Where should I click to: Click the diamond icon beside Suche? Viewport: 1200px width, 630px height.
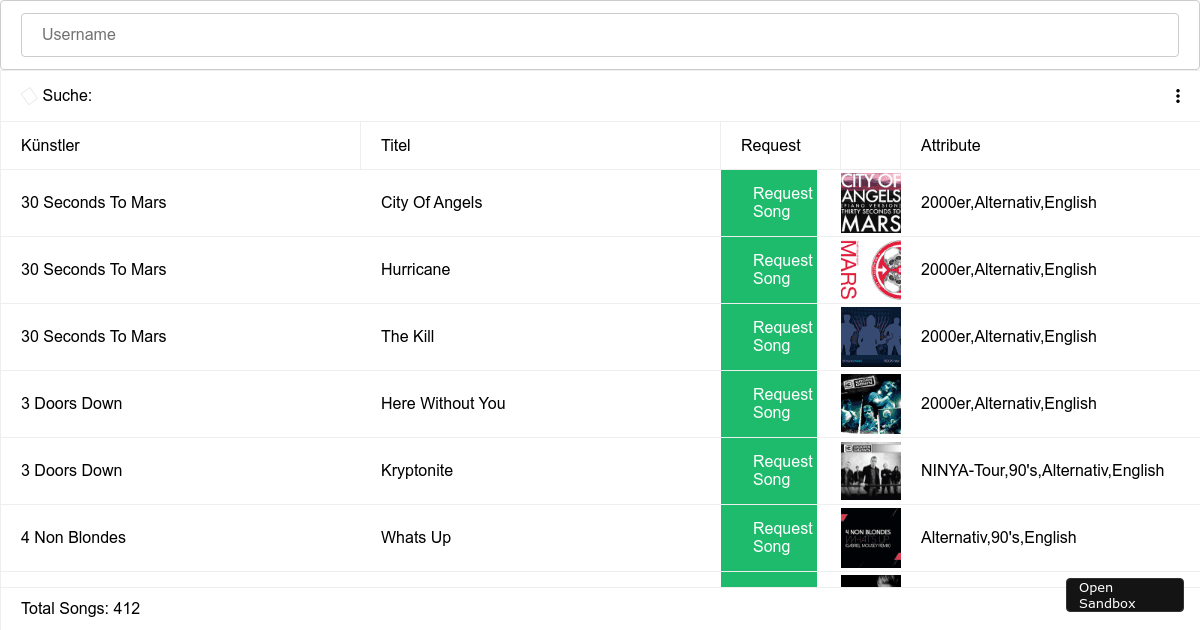(29, 95)
